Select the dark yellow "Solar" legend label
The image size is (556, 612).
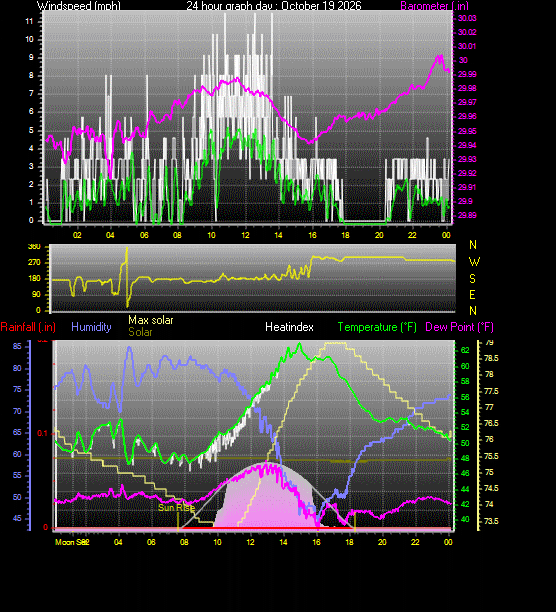click(x=140, y=332)
